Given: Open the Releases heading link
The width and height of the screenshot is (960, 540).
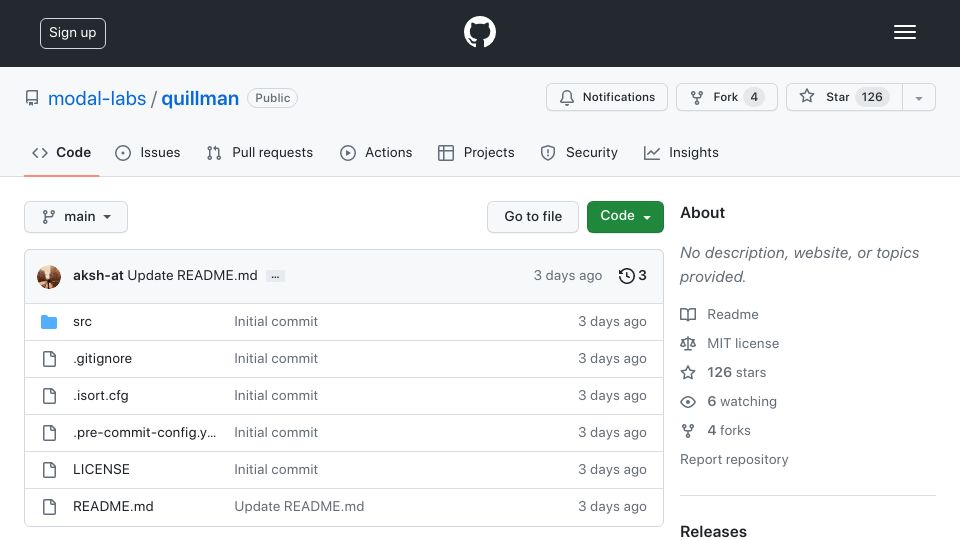Looking at the screenshot, I should point(713,531).
